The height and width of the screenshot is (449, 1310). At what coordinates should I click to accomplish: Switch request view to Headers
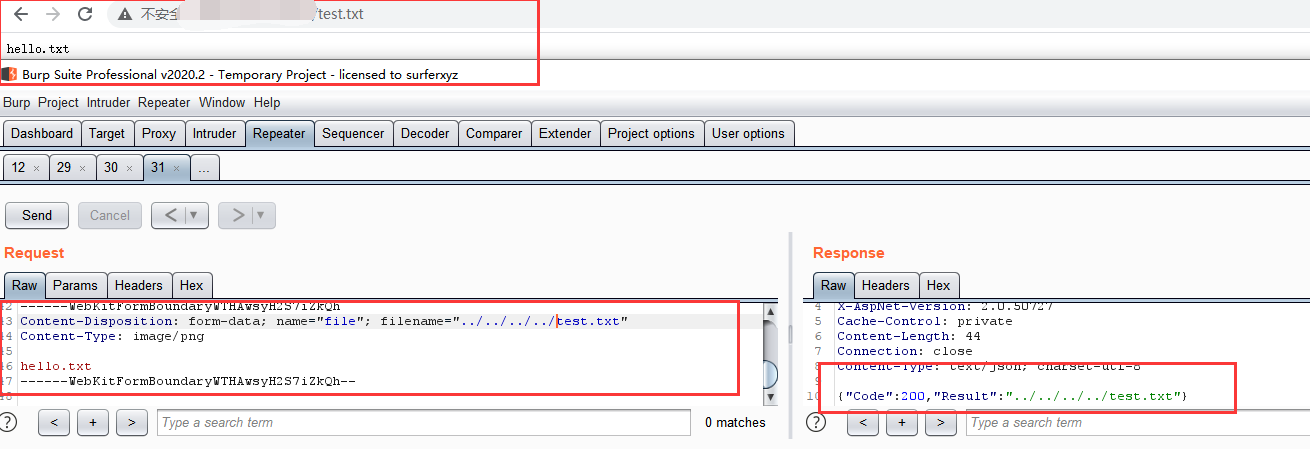(139, 285)
